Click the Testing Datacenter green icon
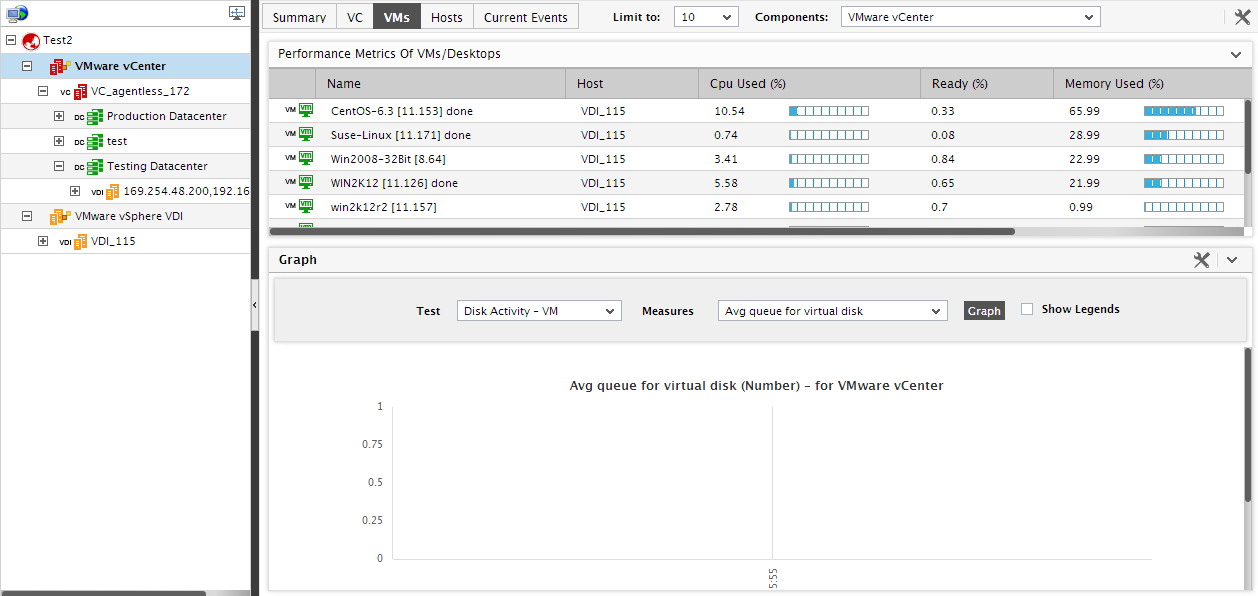The width and height of the screenshot is (1258, 596). [x=96, y=166]
